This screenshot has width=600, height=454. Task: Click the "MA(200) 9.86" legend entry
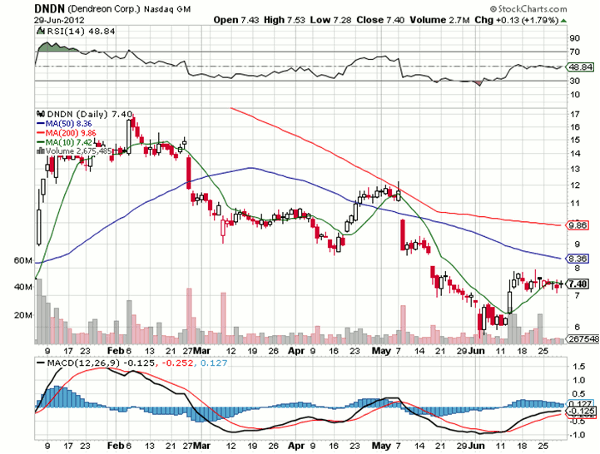pyautogui.click(x=71, y=133)
